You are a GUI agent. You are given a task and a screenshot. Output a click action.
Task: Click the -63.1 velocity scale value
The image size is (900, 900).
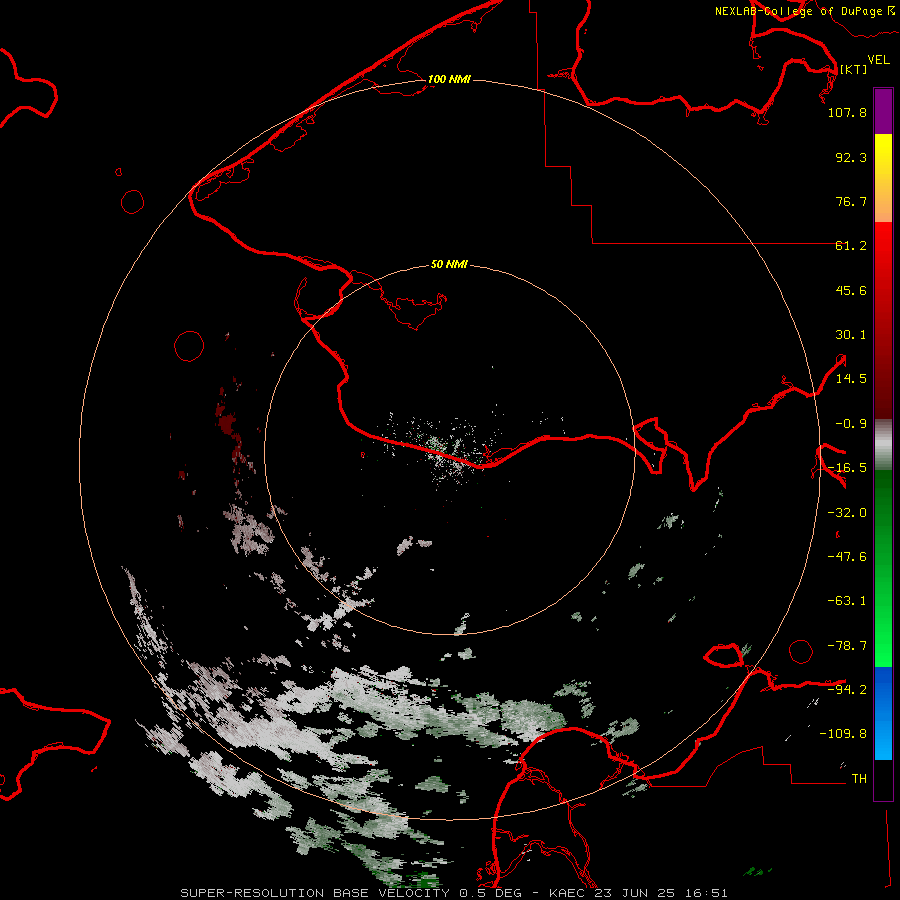pos(847,601)
